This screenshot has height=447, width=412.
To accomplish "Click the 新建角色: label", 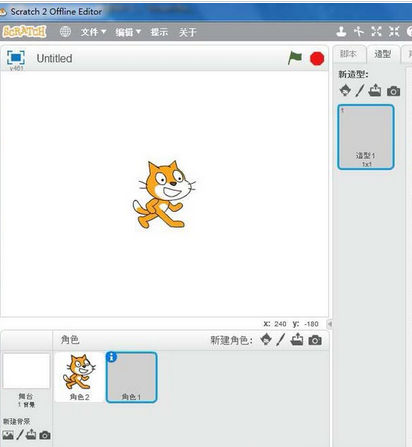I will coord(231,340).
